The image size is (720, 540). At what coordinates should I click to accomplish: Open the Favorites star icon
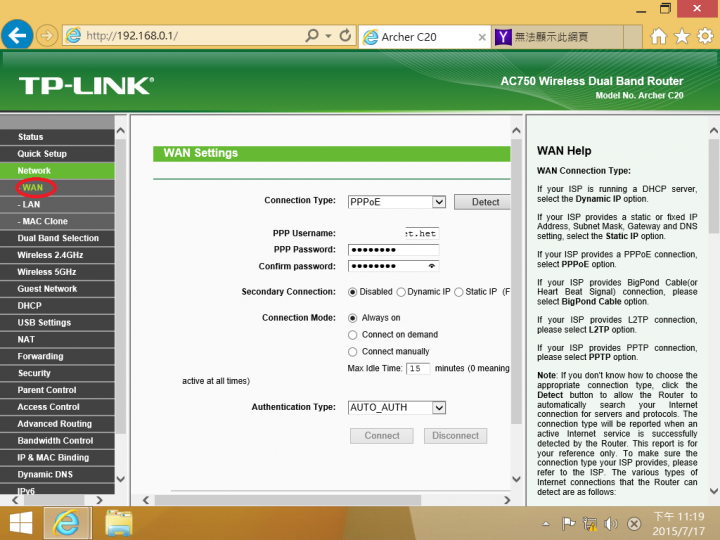pos(682,36)
